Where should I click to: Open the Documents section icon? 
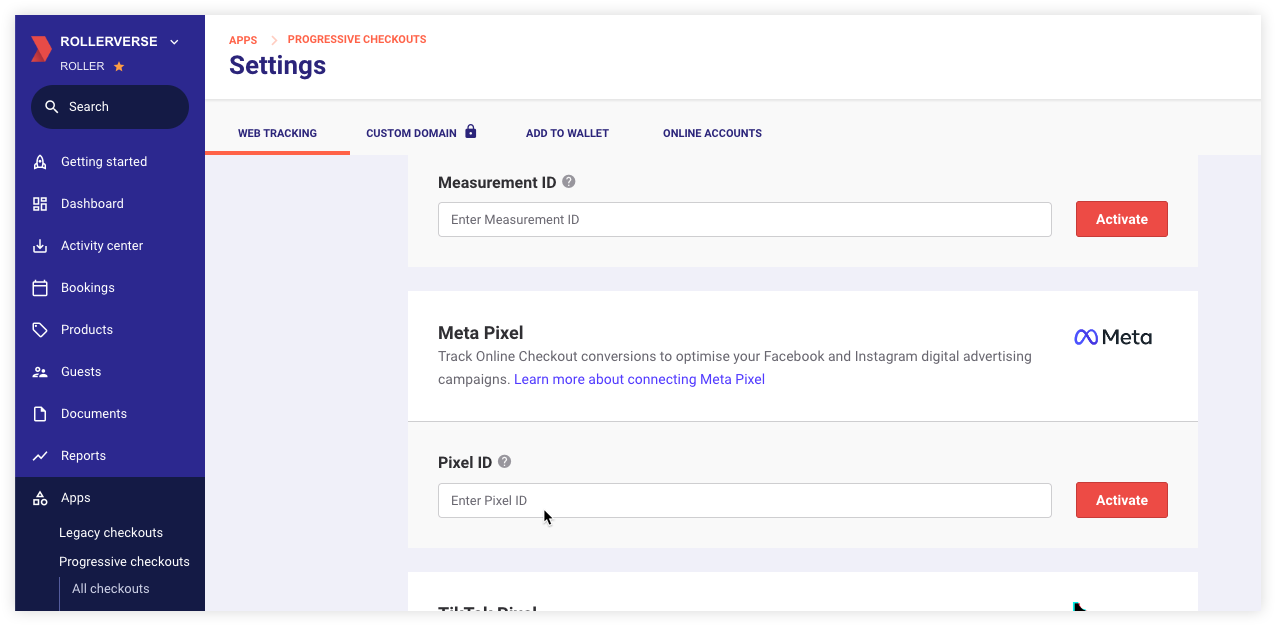click(x=40, y=413)
